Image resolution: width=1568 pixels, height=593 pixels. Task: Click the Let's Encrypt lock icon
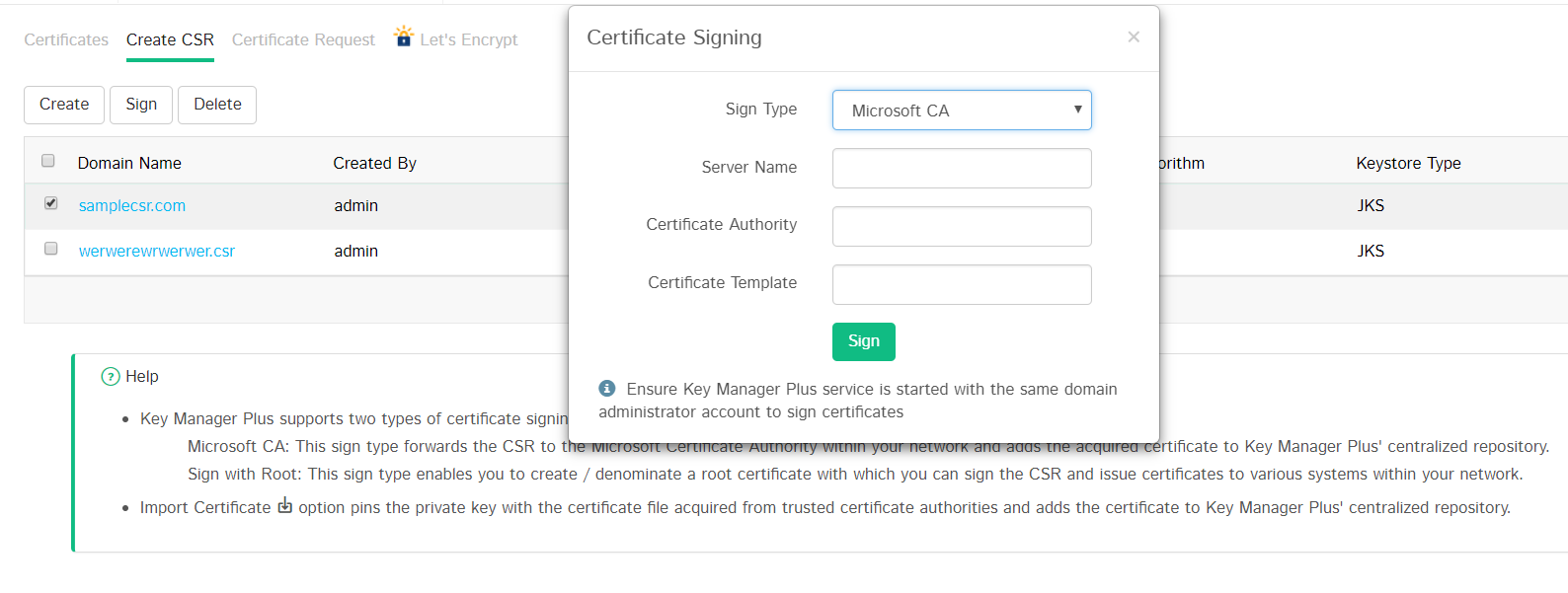tap(403, 37)
